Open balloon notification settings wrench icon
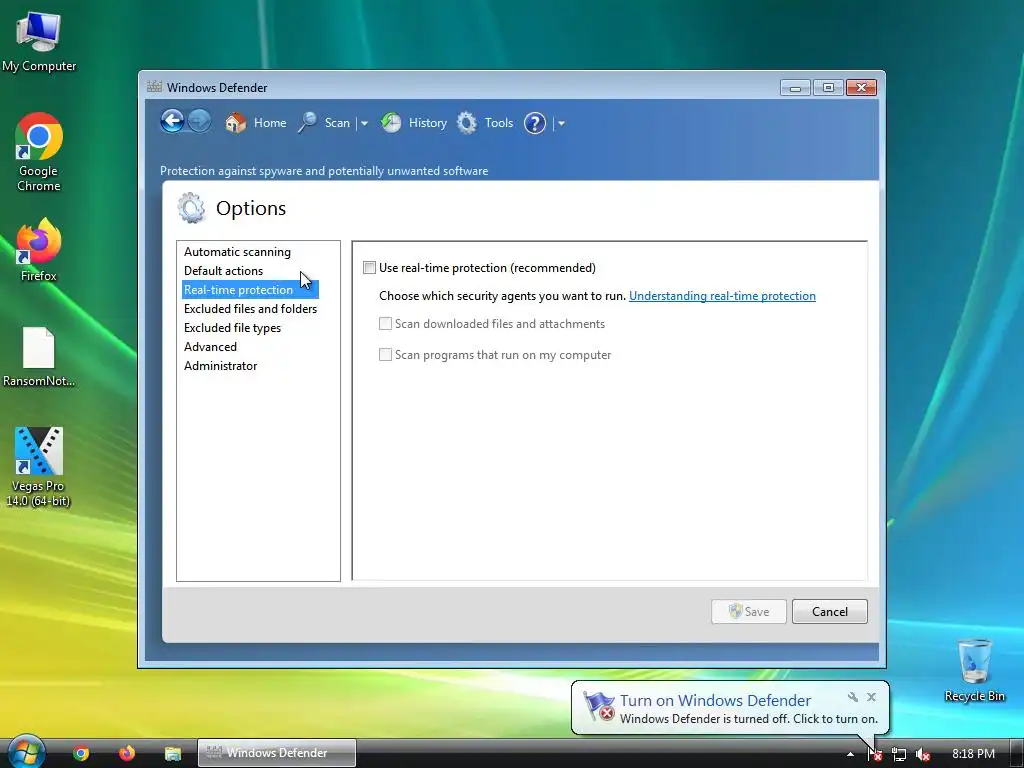Viewport: 1024px width, 768px height. click(x=853, y=697)
